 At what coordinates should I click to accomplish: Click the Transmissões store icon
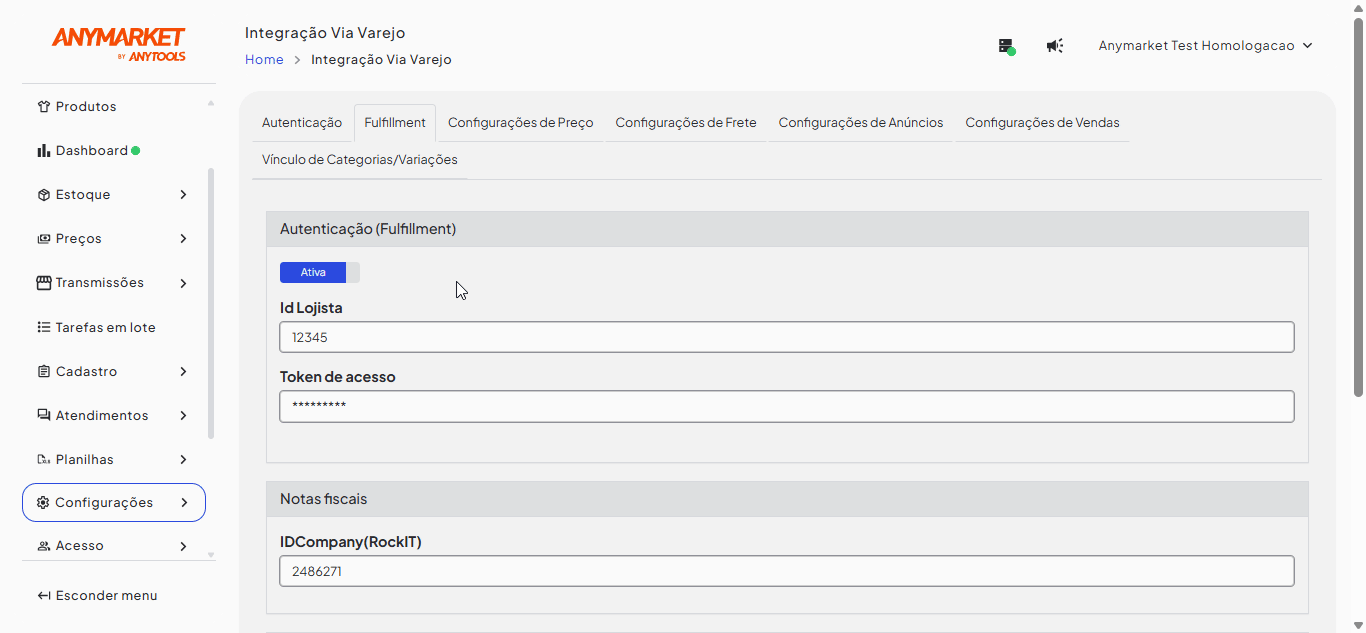point(43,283)
